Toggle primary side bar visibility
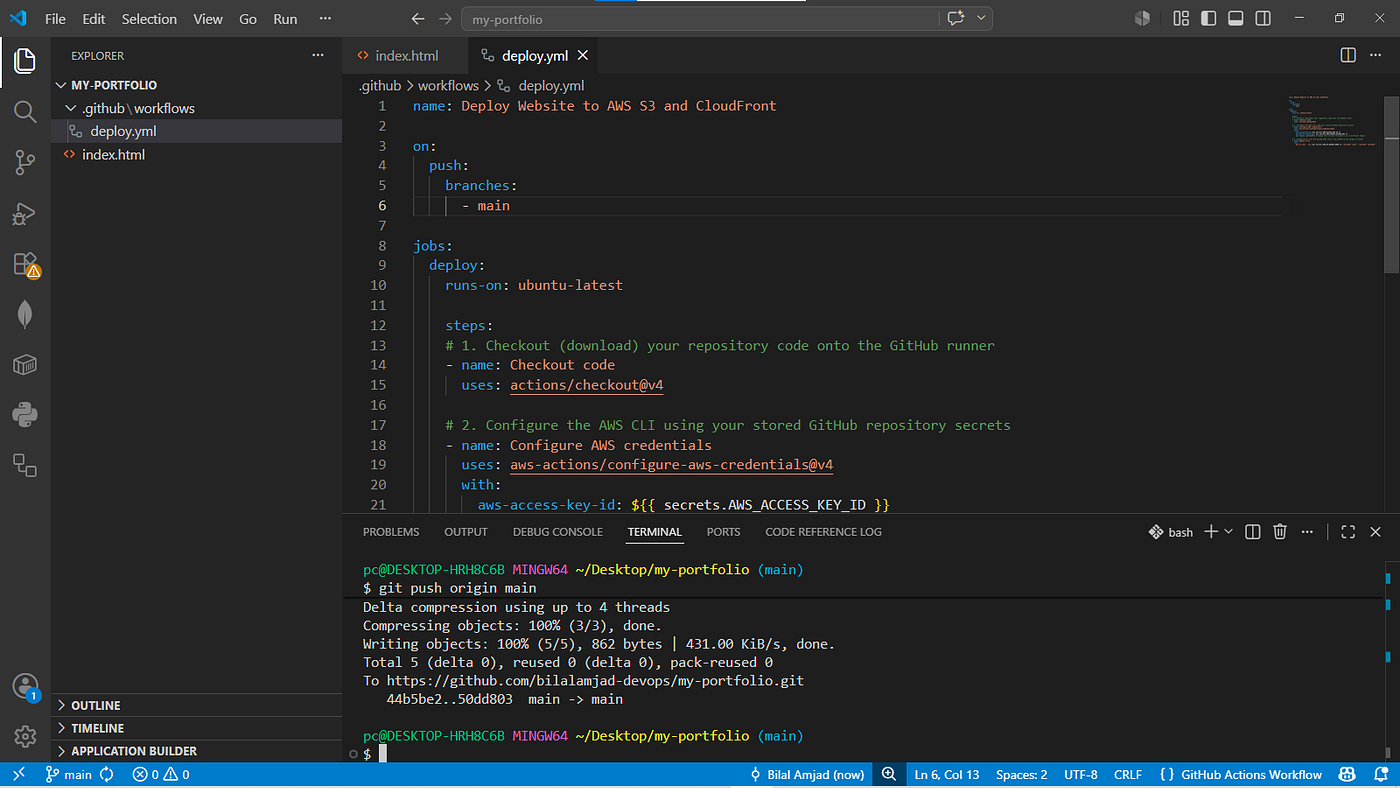Viewport: 1400px width, 788px height. [1208, 18]
